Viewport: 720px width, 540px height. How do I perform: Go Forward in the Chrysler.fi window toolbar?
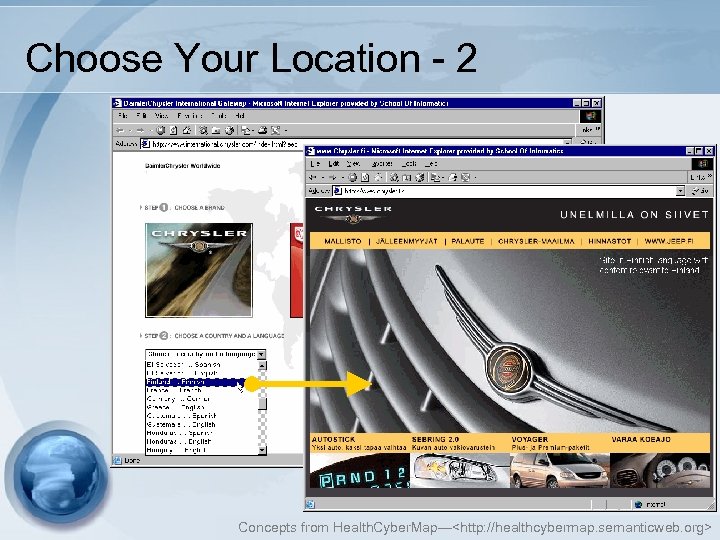click(333, 177)
